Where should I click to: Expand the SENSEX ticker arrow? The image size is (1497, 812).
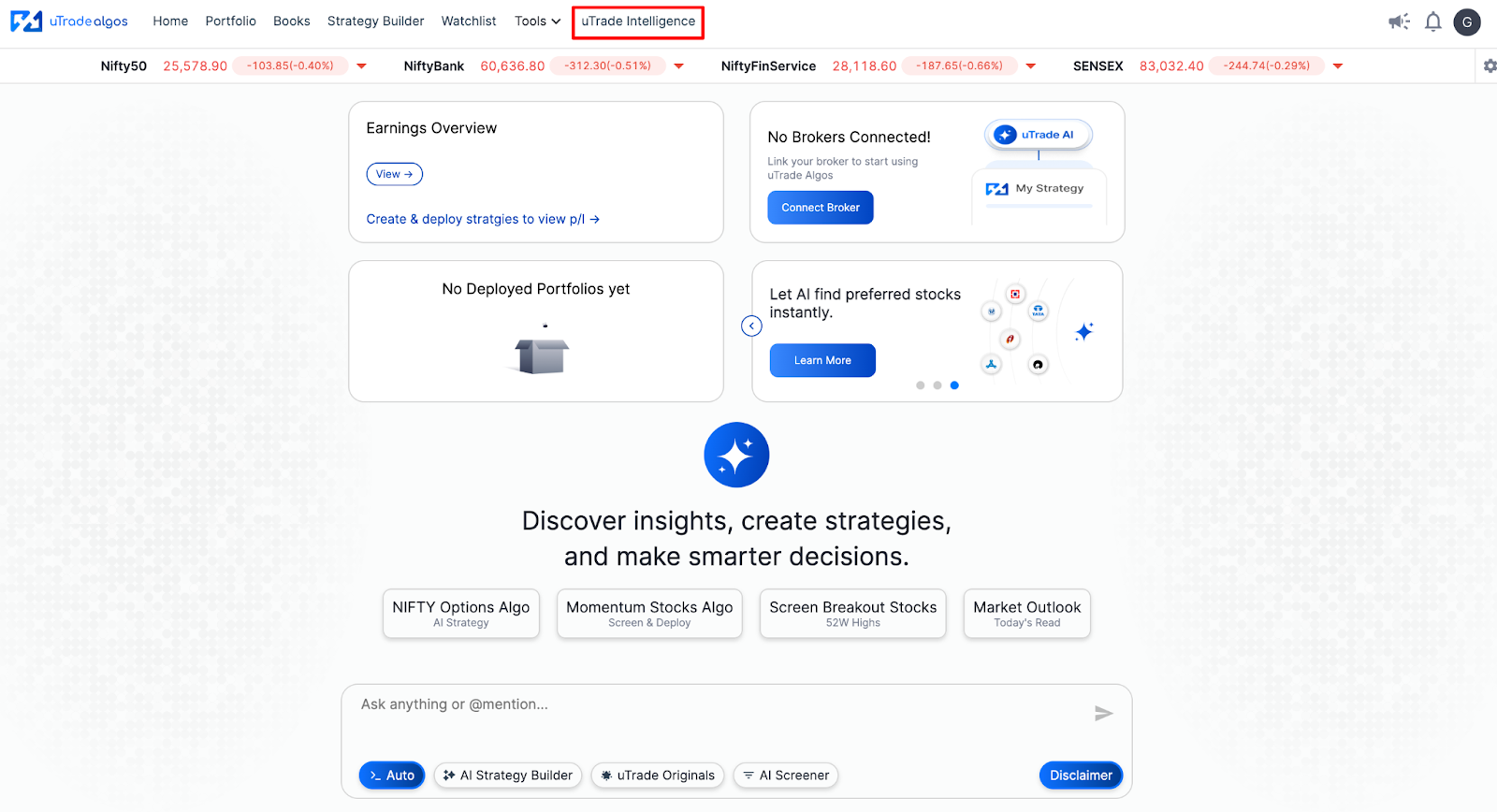(1338, 66)
